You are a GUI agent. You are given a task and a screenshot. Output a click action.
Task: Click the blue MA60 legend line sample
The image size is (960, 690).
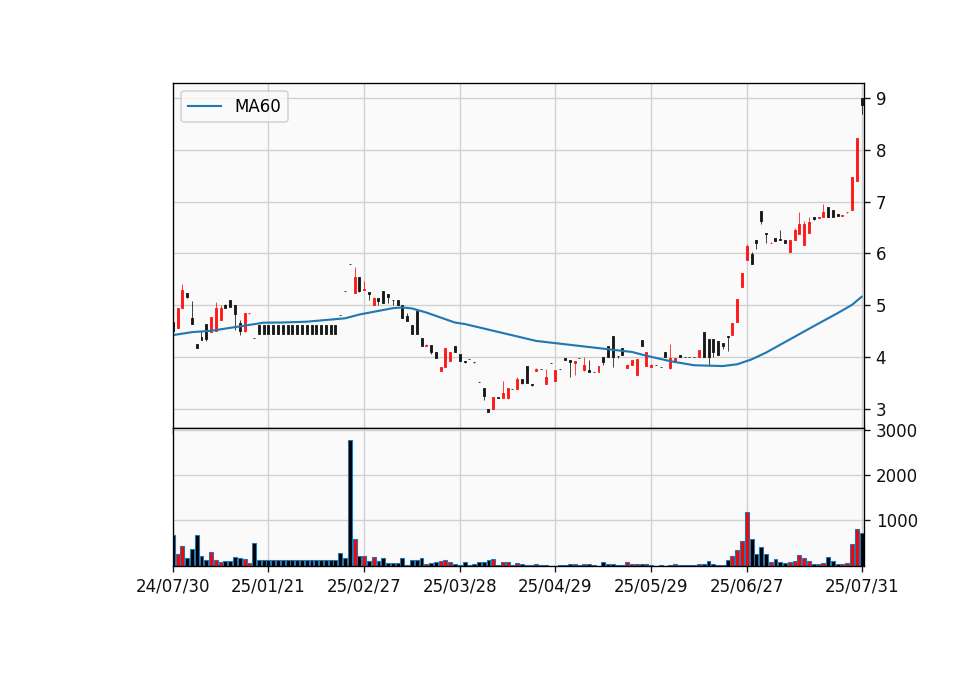tap(204, 106)
